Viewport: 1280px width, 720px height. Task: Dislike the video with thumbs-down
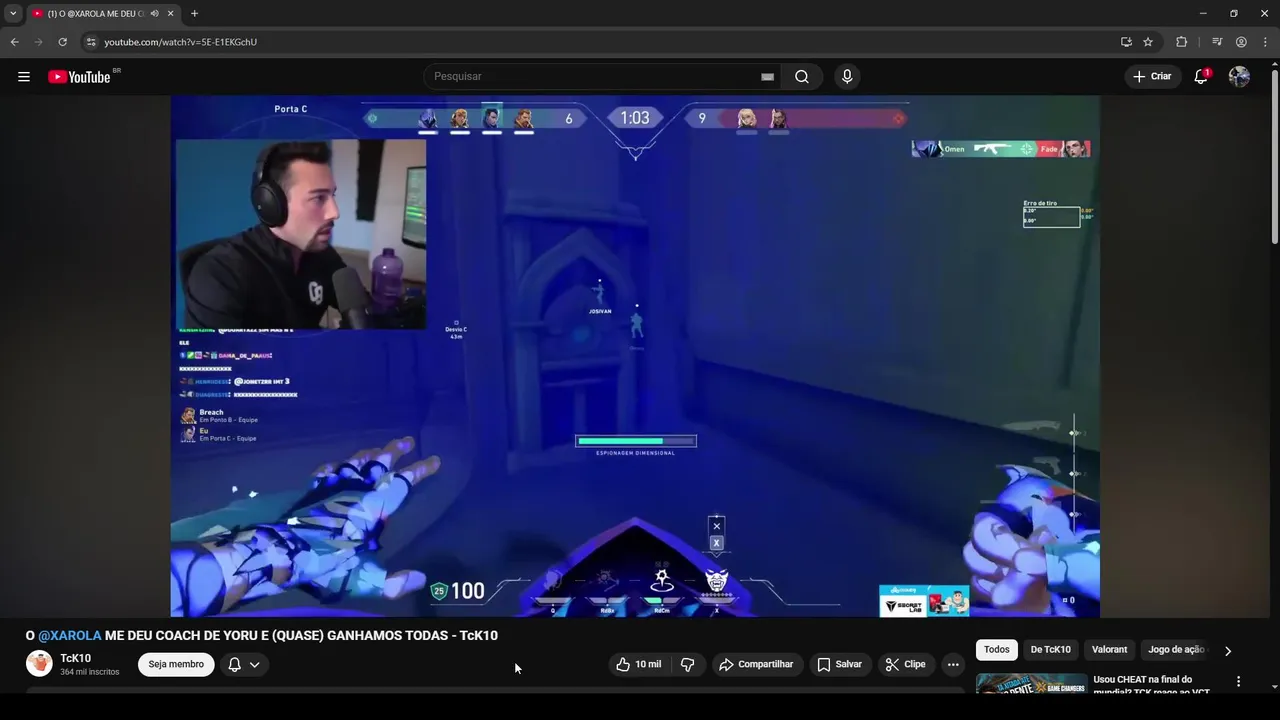(x=688, y=664)
